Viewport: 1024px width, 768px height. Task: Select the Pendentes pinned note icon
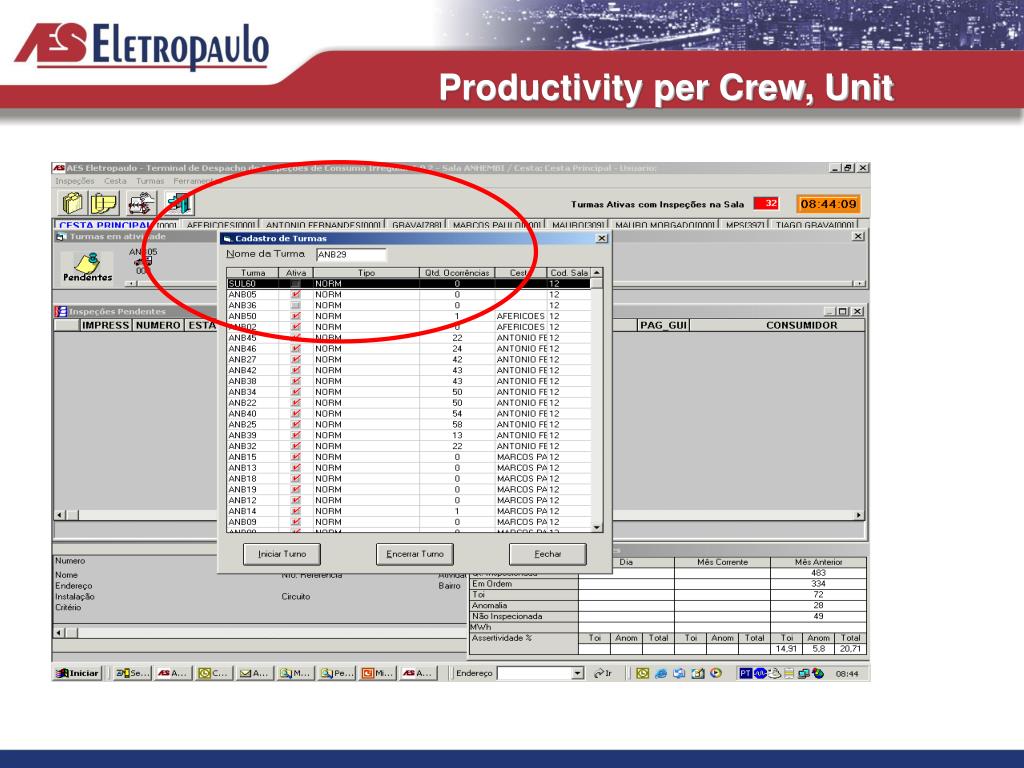point(88,266)
